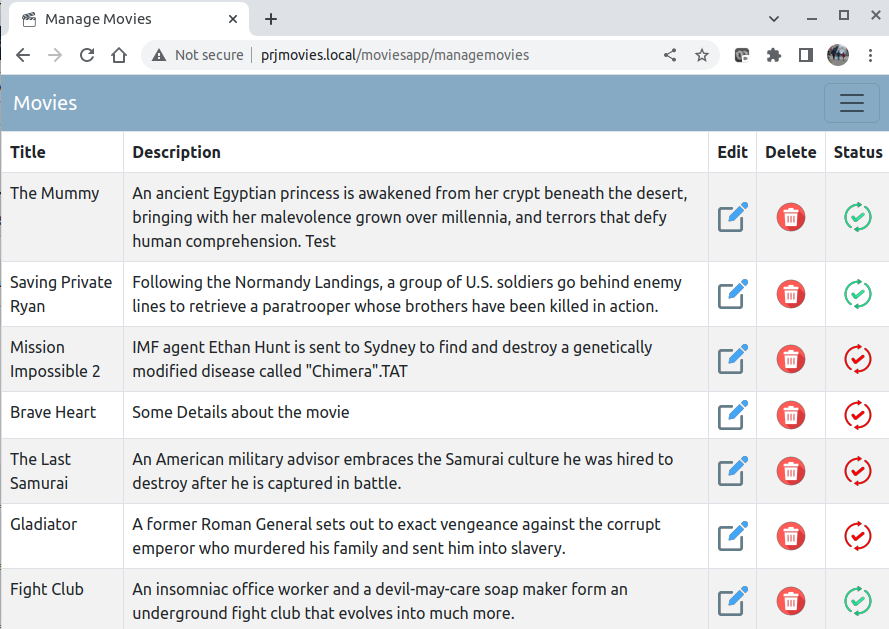Toggle status of The Mummy
Screen dimensions: 889x629
click(x=858, y=217)
